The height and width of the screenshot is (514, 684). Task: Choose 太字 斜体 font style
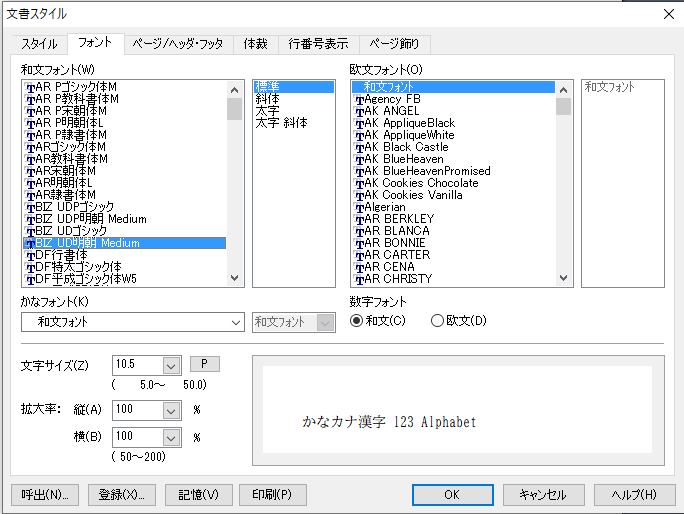click(x=282, y=123)
